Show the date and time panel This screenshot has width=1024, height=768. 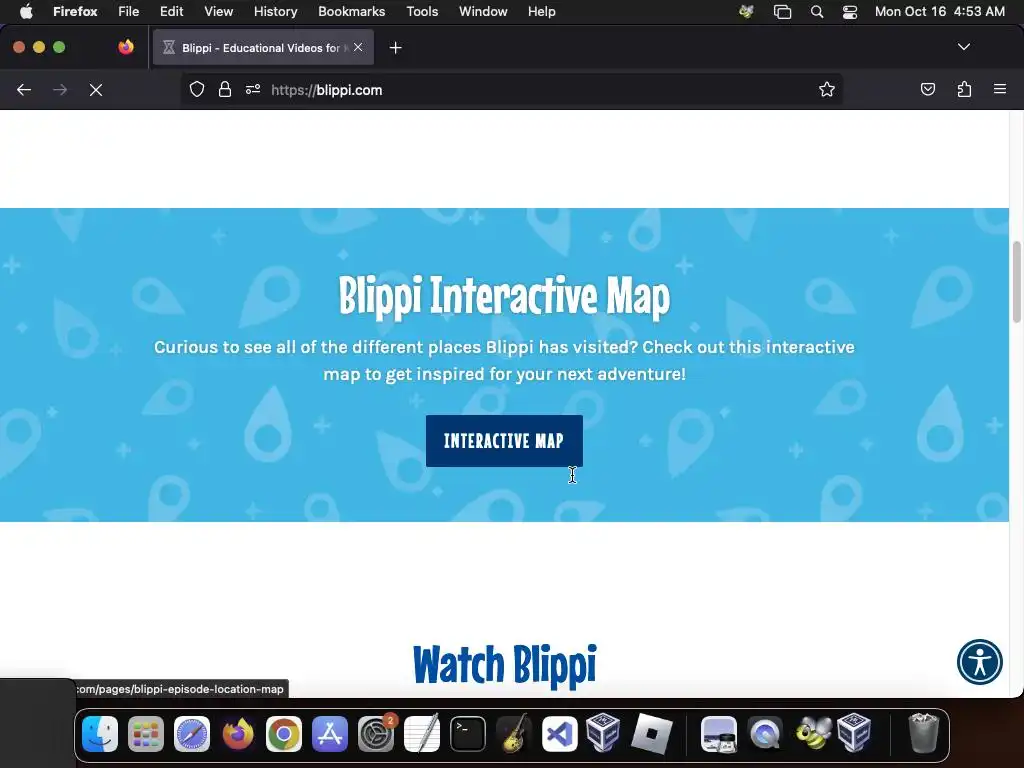(939, 11)
